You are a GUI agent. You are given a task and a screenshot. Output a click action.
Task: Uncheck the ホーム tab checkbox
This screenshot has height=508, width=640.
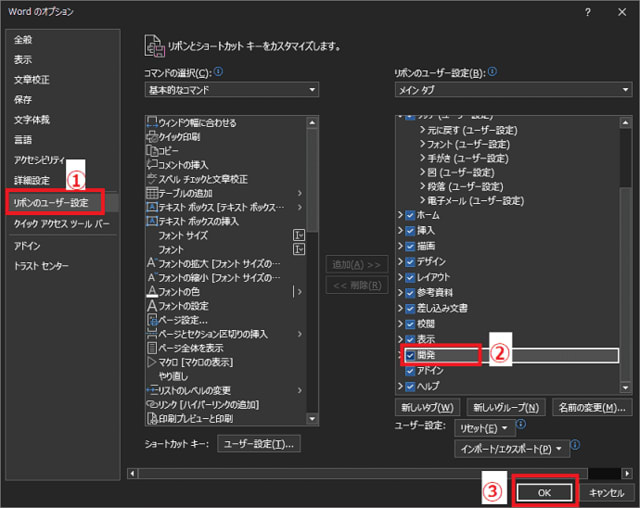(410, 215)
